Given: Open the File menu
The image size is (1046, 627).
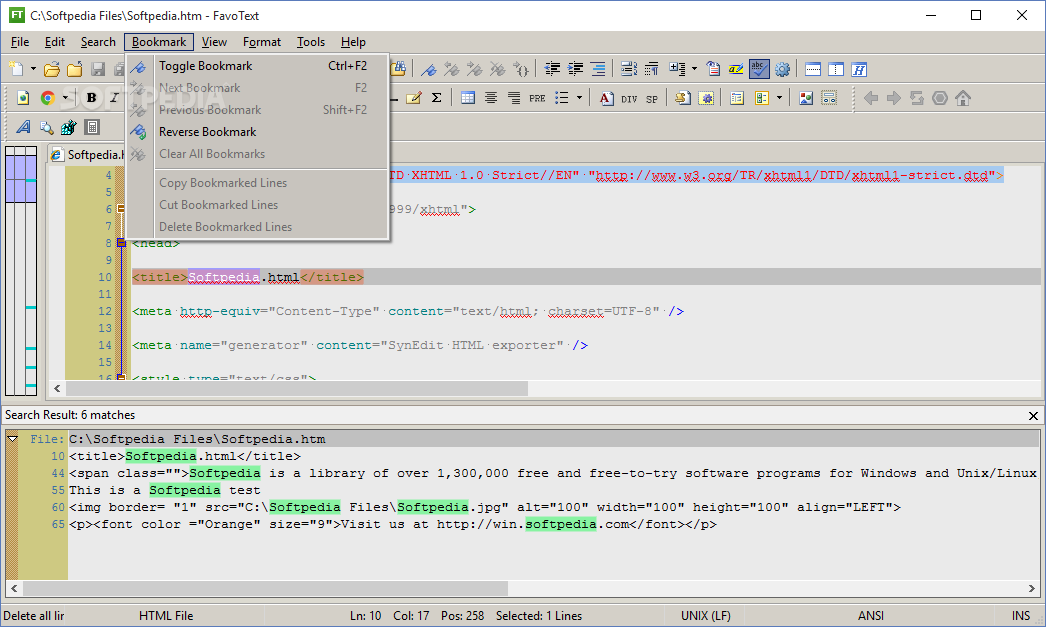Looking at the screenshot, I should (x=20, y=42).
